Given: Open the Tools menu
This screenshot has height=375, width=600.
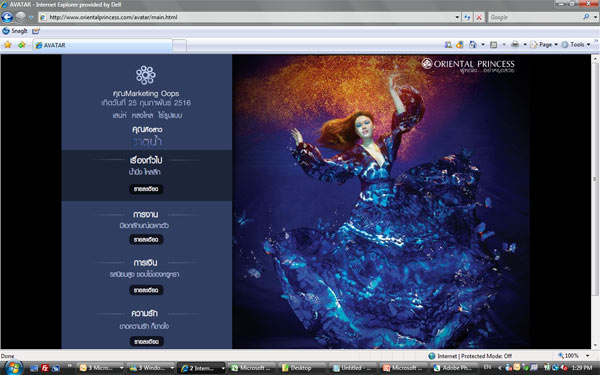Looking at the screenshot, I should (x=576, y=45).
